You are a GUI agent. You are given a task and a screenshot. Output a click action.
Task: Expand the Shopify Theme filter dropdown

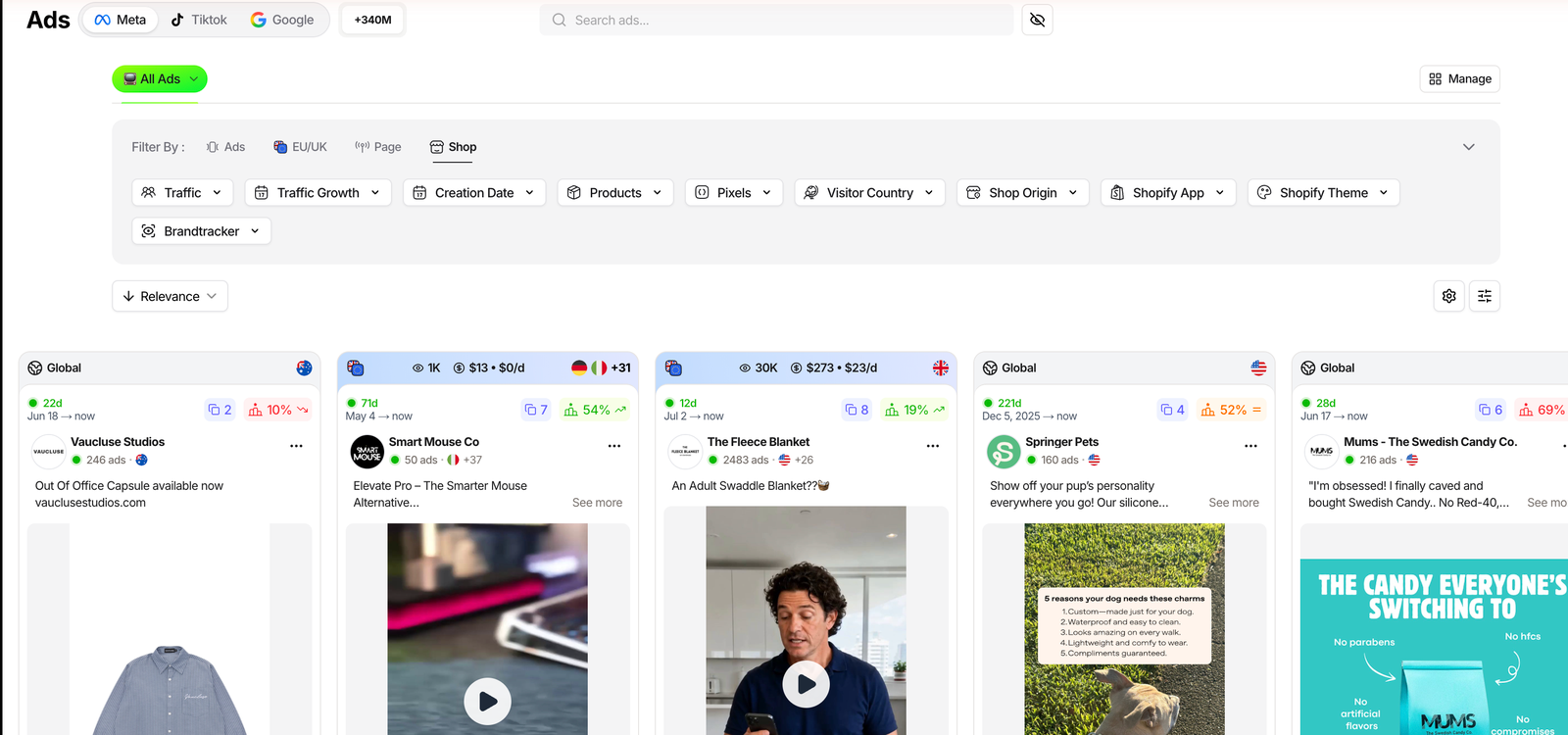pyautogui.click(x=1323, y=192)
